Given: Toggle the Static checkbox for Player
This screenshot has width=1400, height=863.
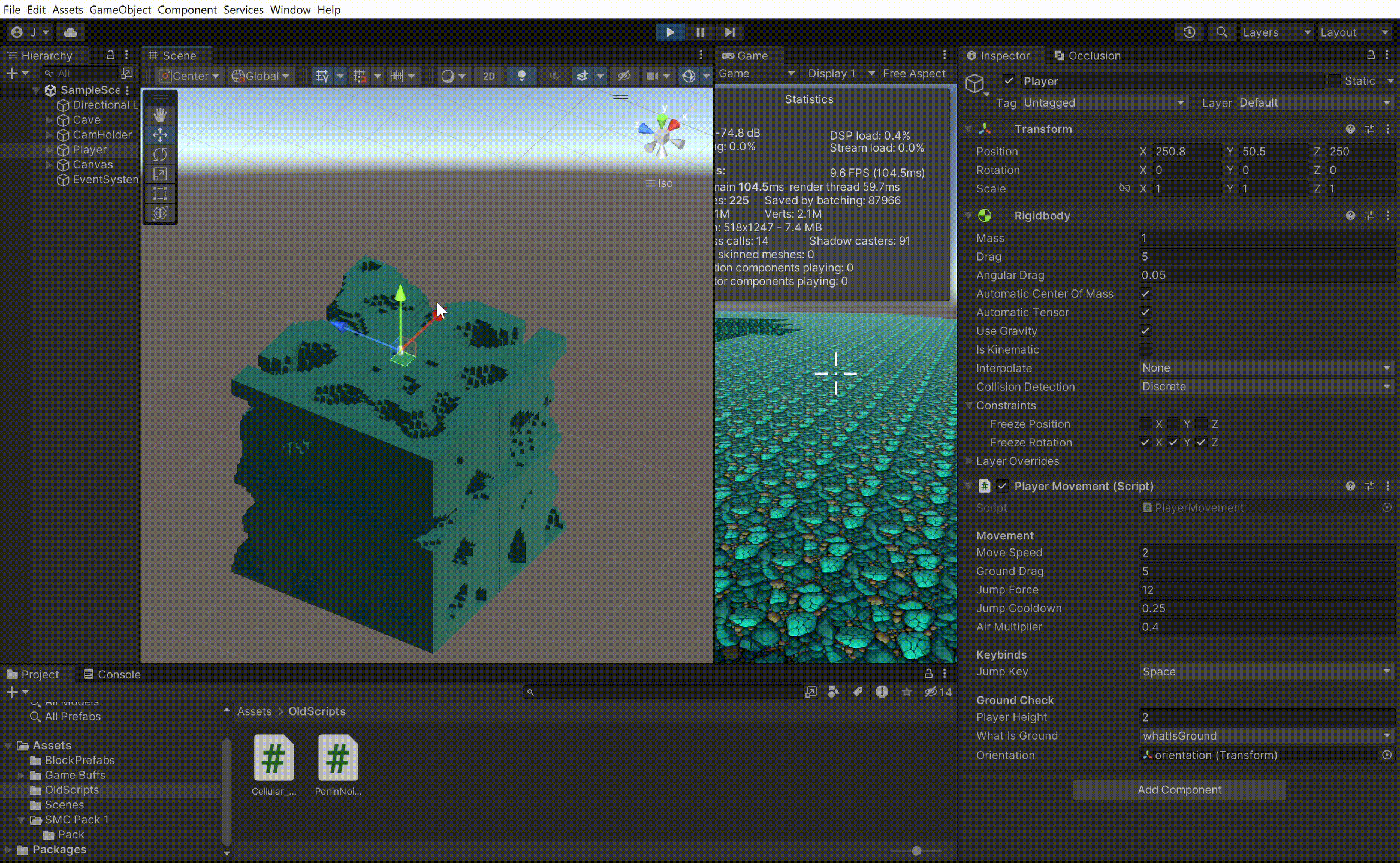Looking at the screenshot, I should click(1334, 80).
